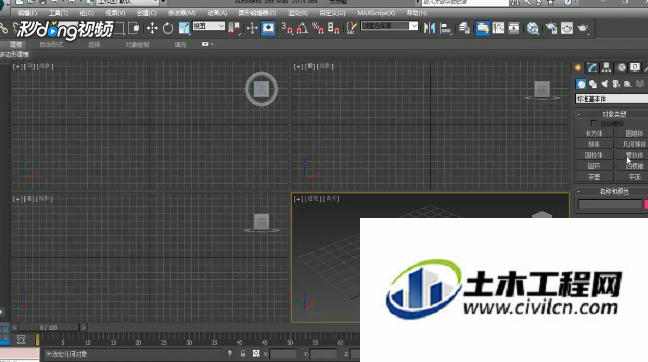Open the Display tab in command panel

pos(635,68)
